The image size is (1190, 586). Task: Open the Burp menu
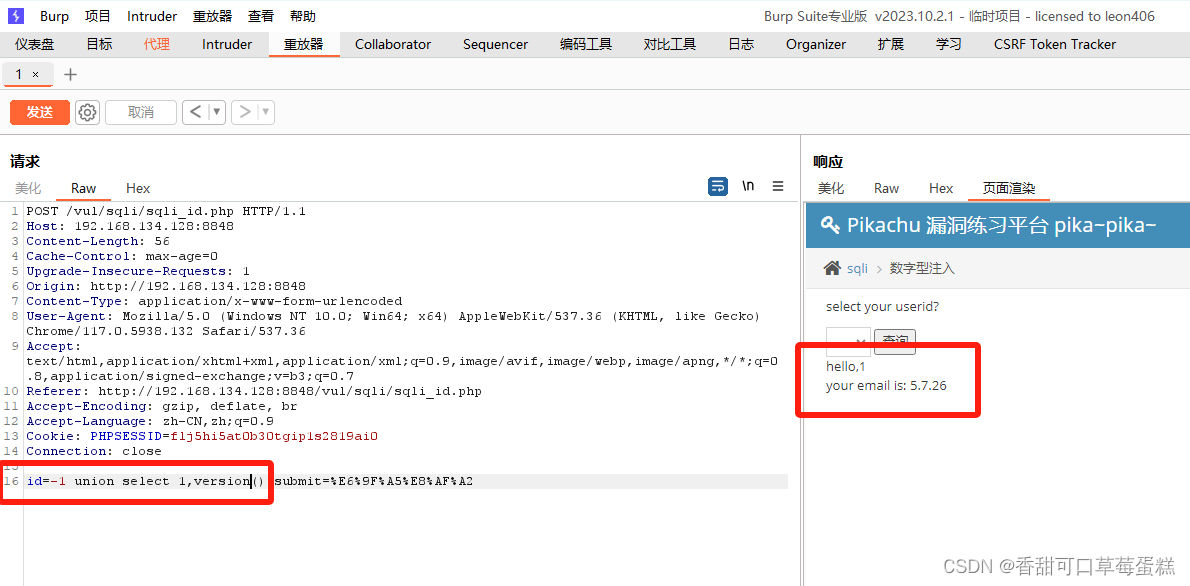pyautogui.click(x=54, y=16)
